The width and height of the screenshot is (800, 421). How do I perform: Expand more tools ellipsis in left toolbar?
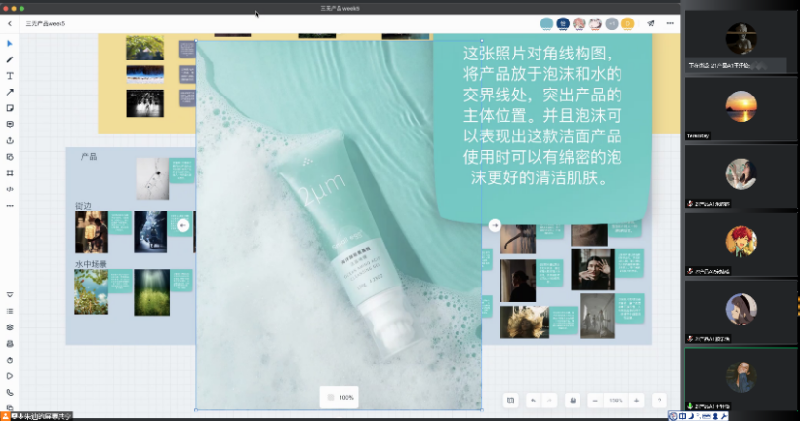pyautogui.click(x=10, y=205)
